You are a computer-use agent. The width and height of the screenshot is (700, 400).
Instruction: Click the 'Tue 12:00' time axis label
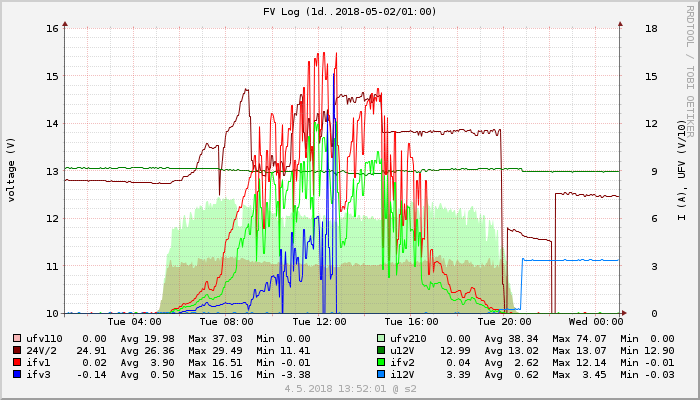[319, 321]
